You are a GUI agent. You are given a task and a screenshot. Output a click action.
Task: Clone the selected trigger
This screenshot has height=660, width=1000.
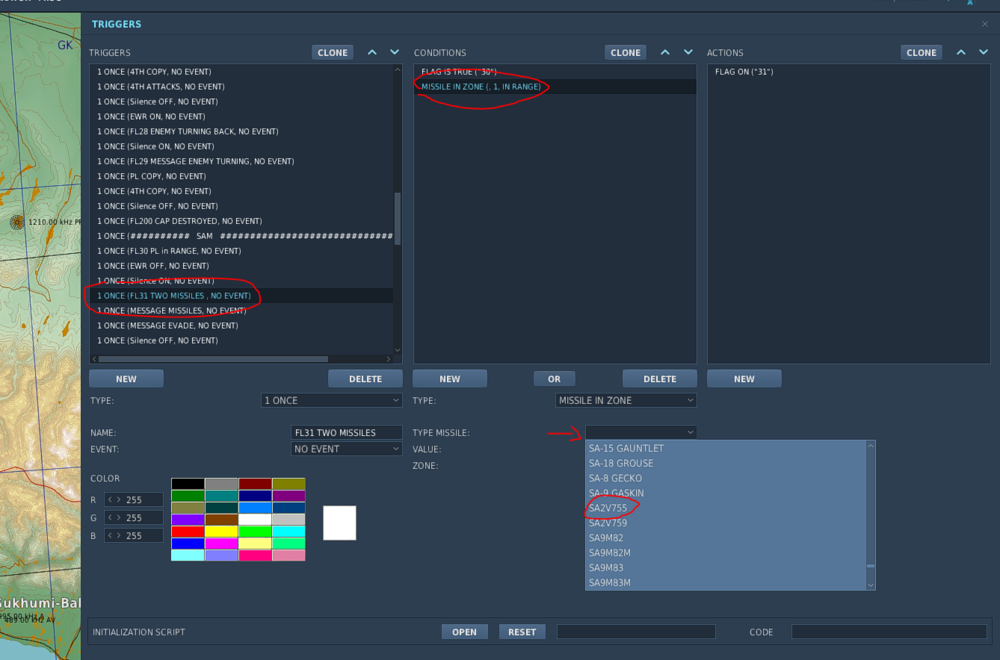332,52
